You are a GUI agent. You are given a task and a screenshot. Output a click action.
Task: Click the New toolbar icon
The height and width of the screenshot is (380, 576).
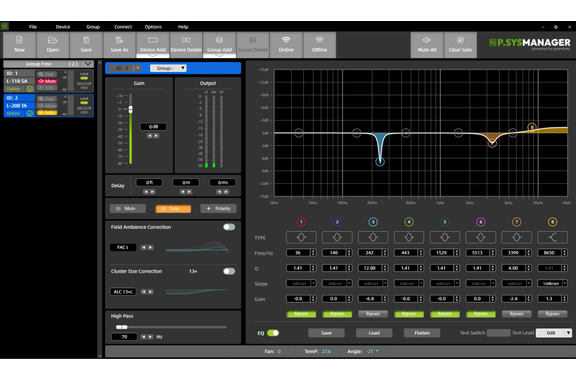[19, 44]
